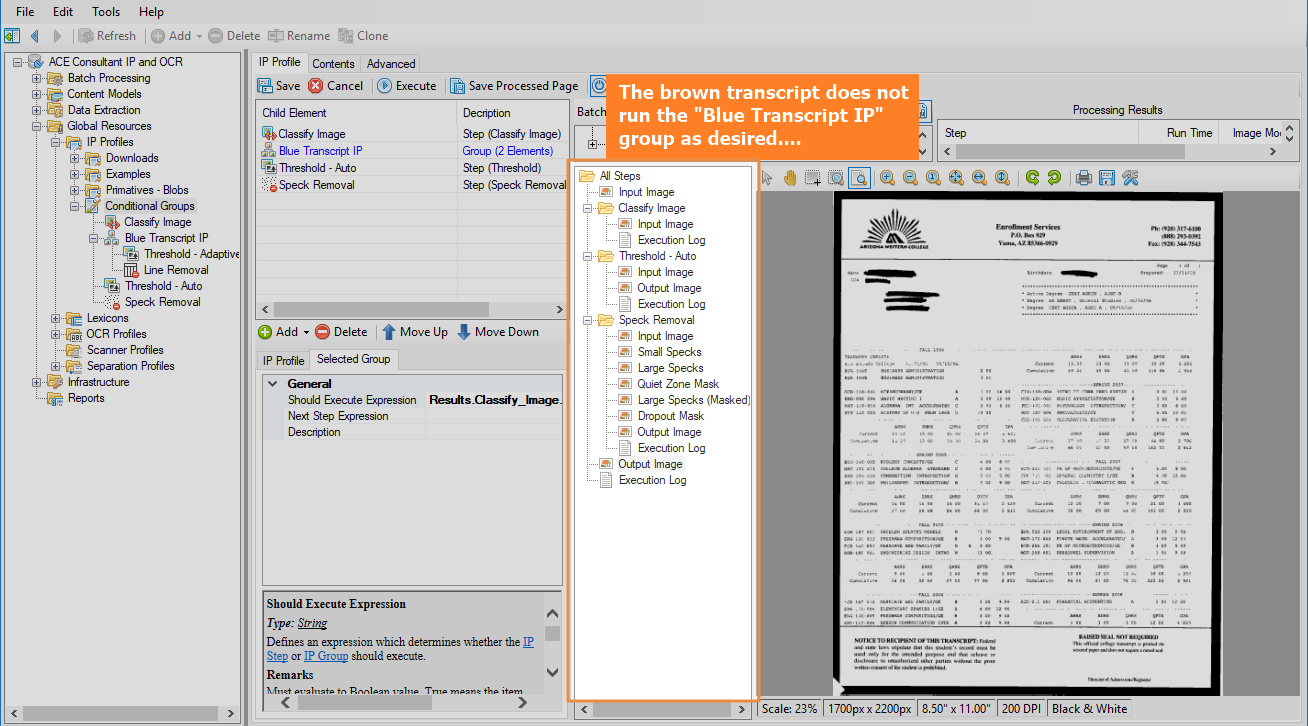Select Line Removal in the tree
1308x726 pixels.
(176, 270)
